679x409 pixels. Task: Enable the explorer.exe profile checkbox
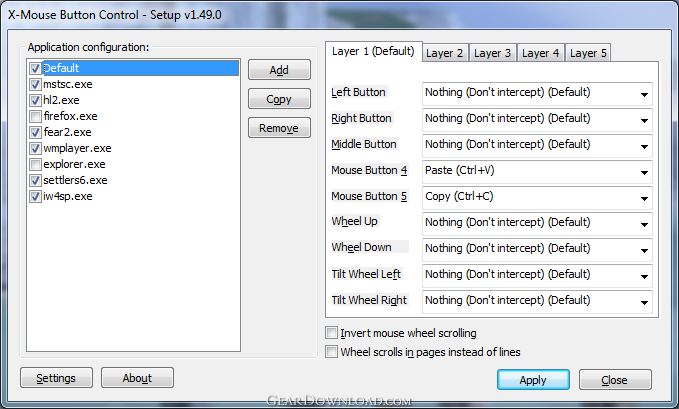(x=35, y=164)
